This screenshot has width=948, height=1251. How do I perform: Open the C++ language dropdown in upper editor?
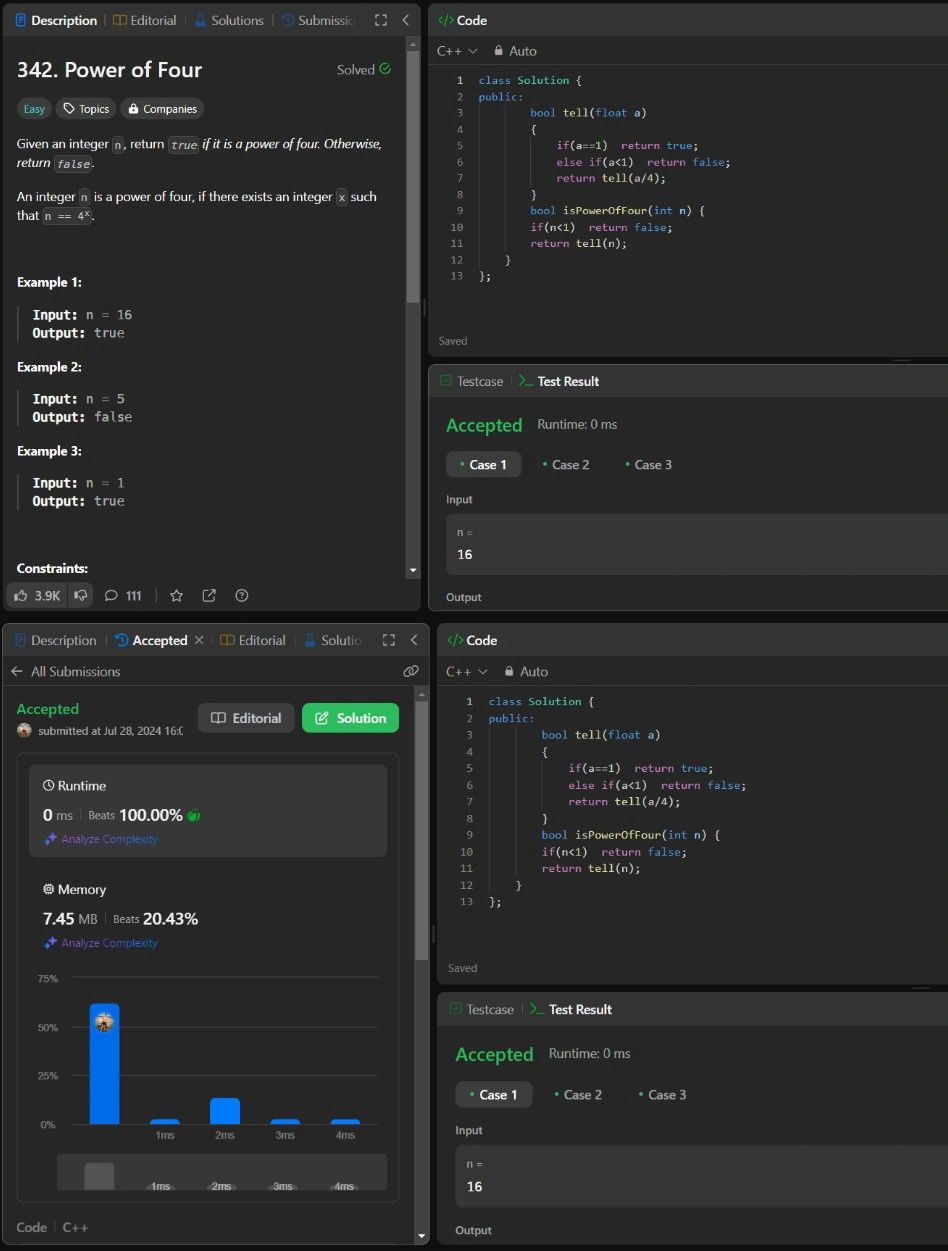click(457, 51)
